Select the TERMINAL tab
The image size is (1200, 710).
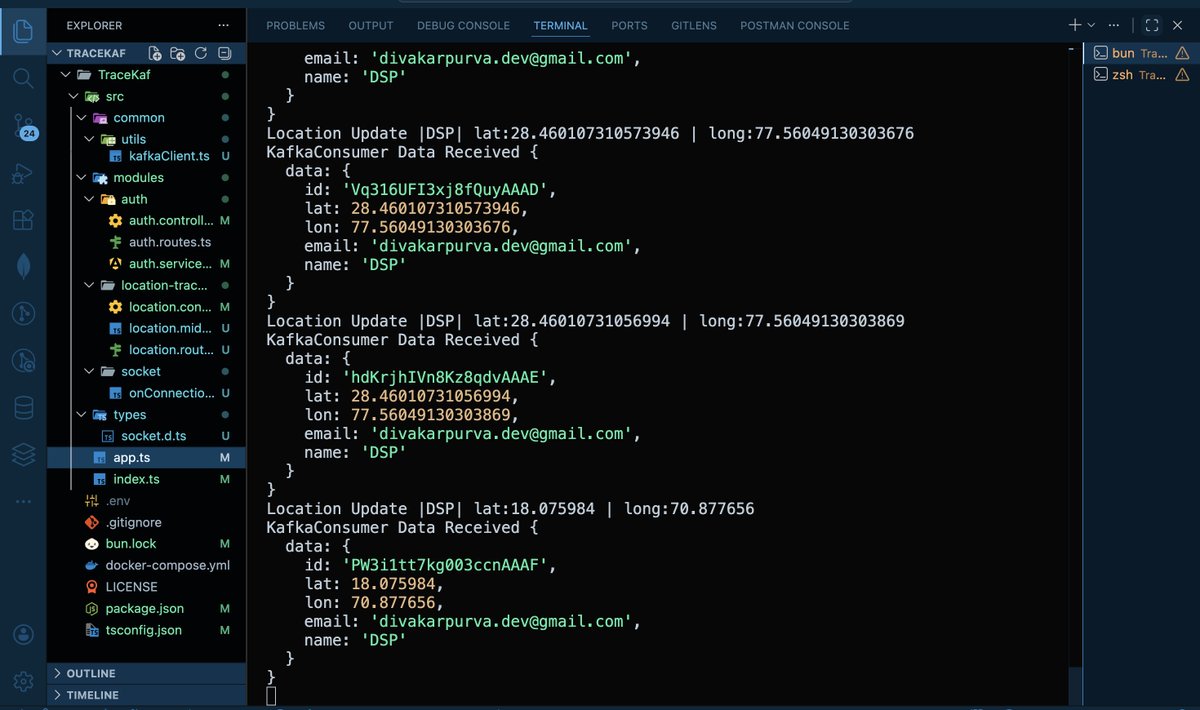tap(561, 25)
